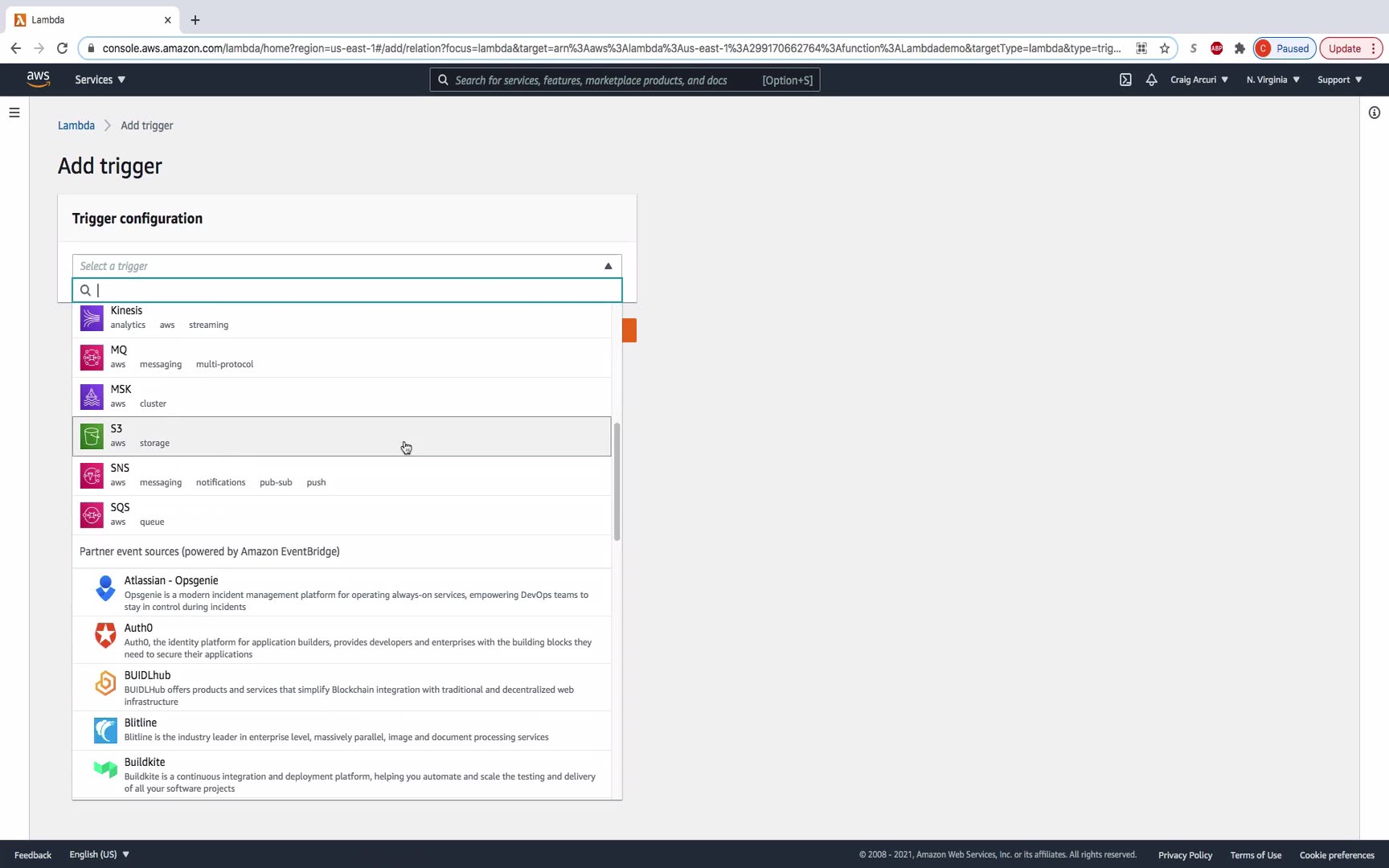The image size is (1389, 868).
Task: Select the Kinesis trigger icon
Action: pos(92,318)
